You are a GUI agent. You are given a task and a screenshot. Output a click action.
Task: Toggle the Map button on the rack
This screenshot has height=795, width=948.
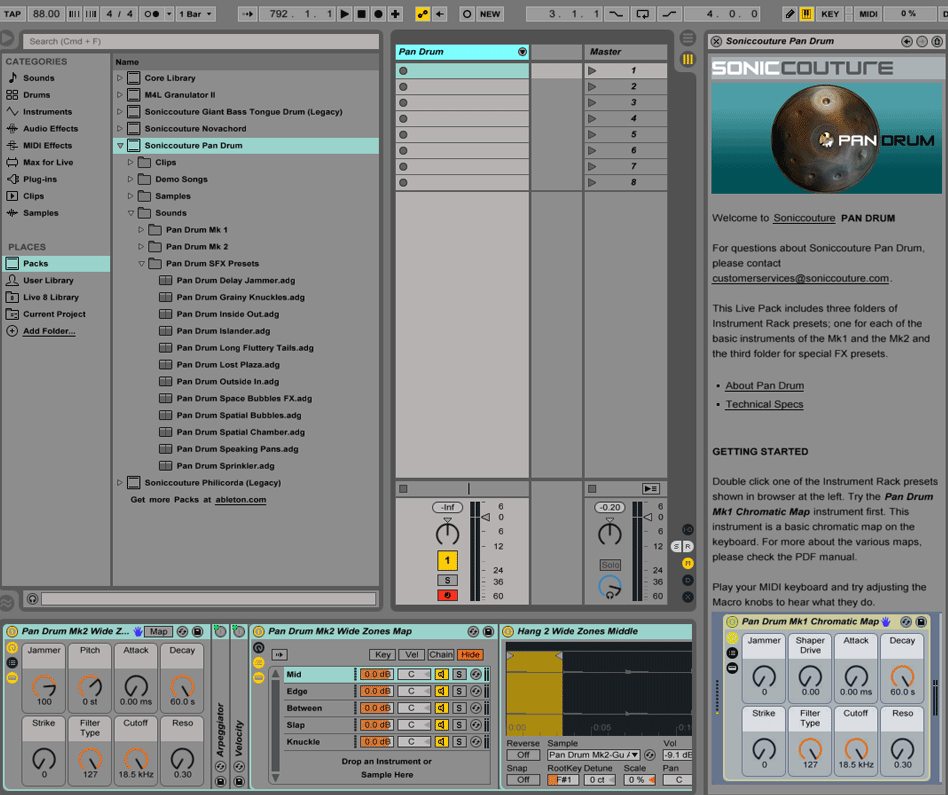(158, 631)
